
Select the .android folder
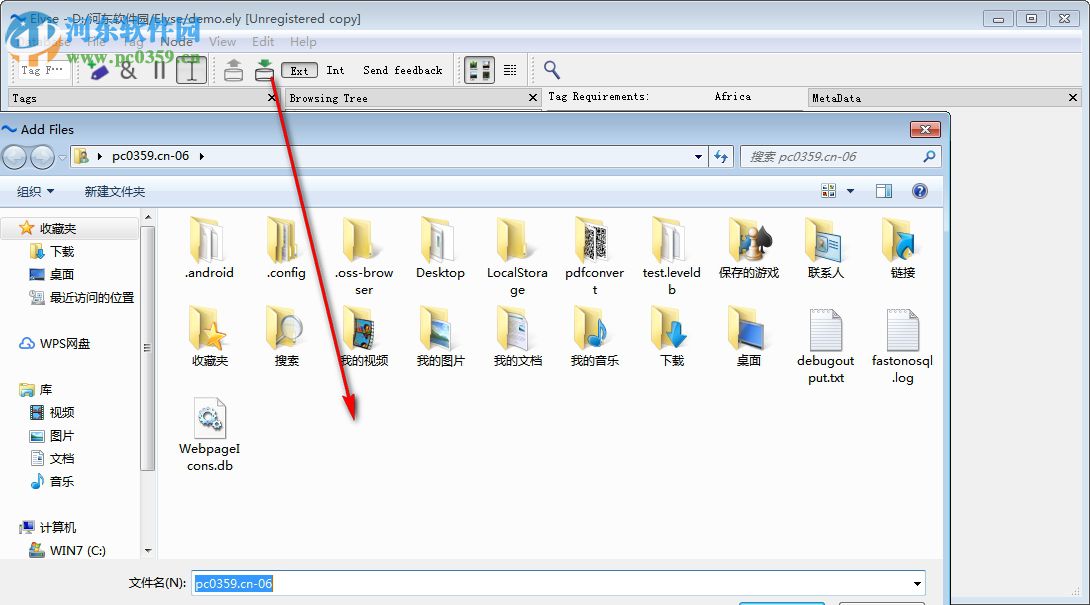point(209,248)
